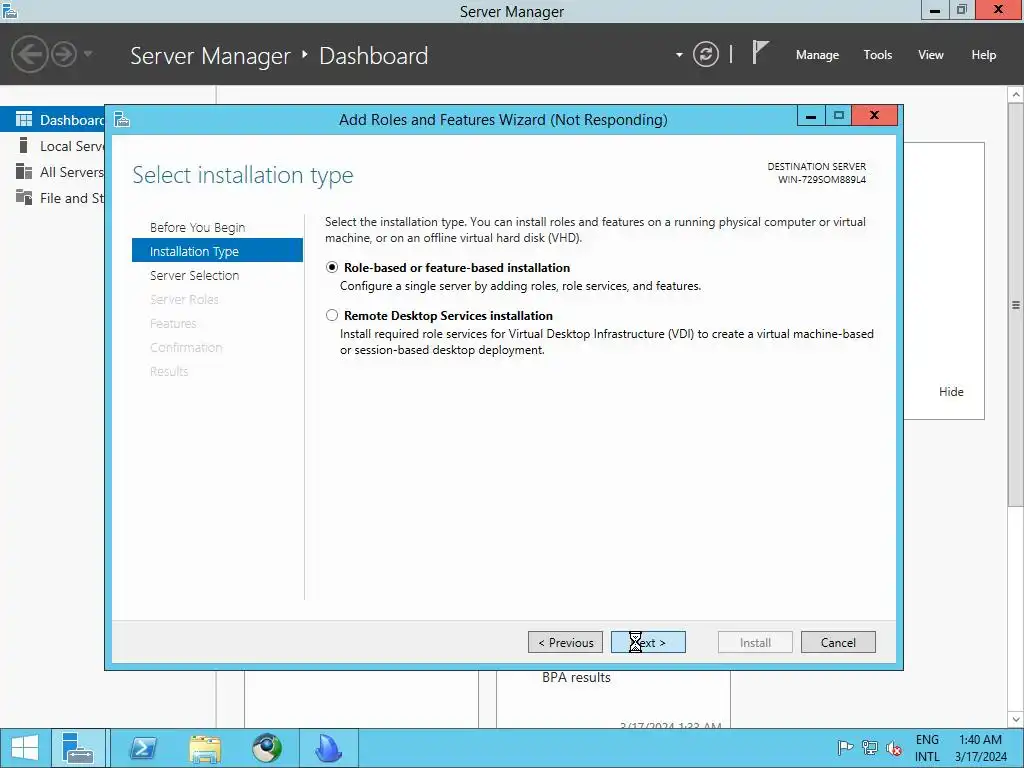Open the Tools menu
1024x768 pixels.
click(878, 55)
